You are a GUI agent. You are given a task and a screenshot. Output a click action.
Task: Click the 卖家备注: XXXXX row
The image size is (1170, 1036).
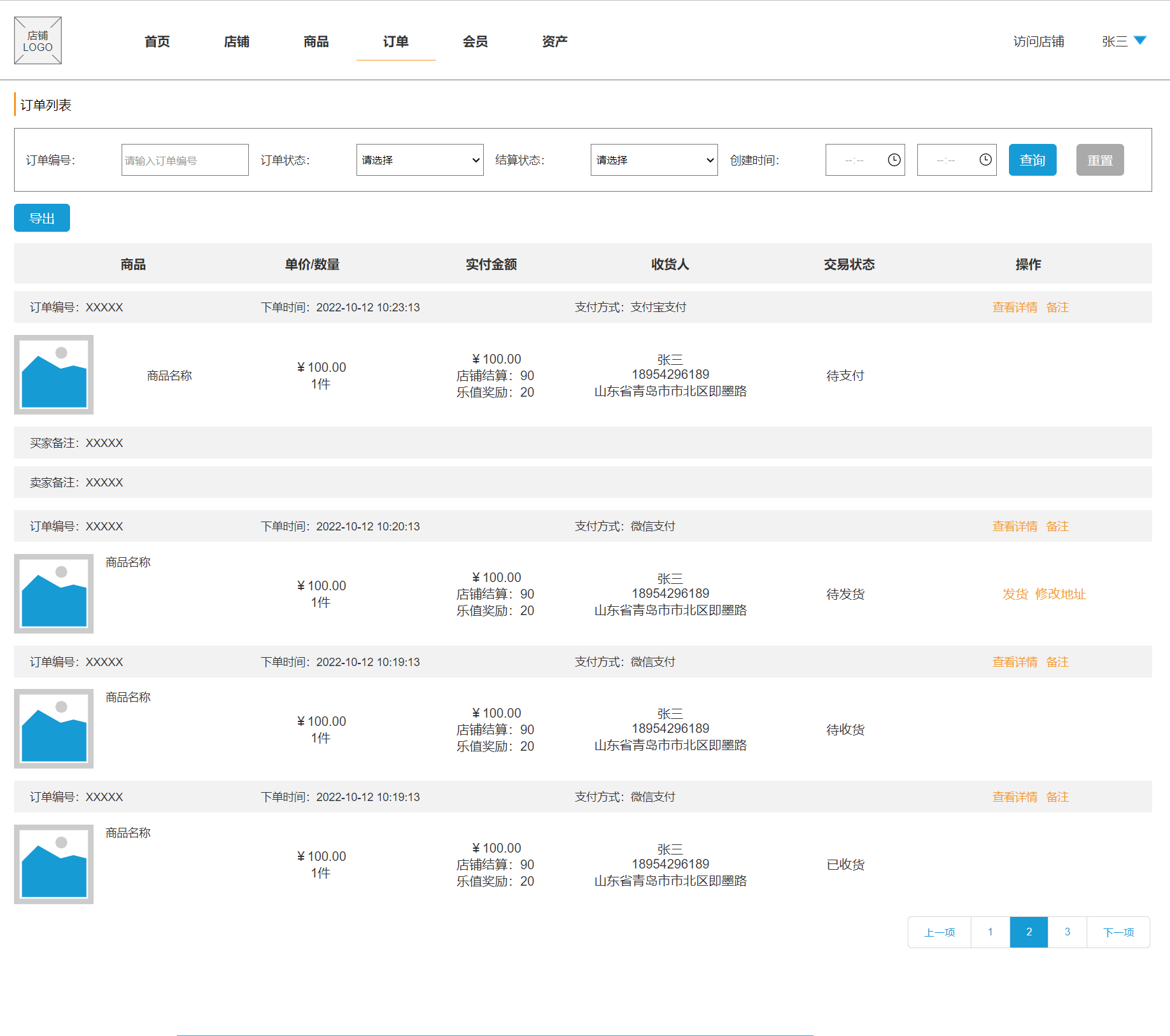(583, 482)
